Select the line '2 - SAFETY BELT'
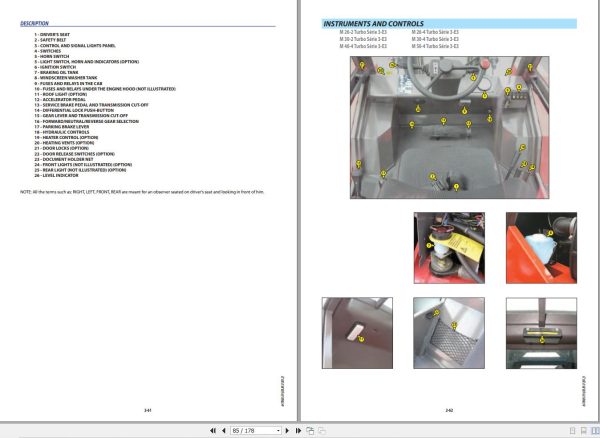The width and height of the screenshot is (600, 438). point(50,40)
